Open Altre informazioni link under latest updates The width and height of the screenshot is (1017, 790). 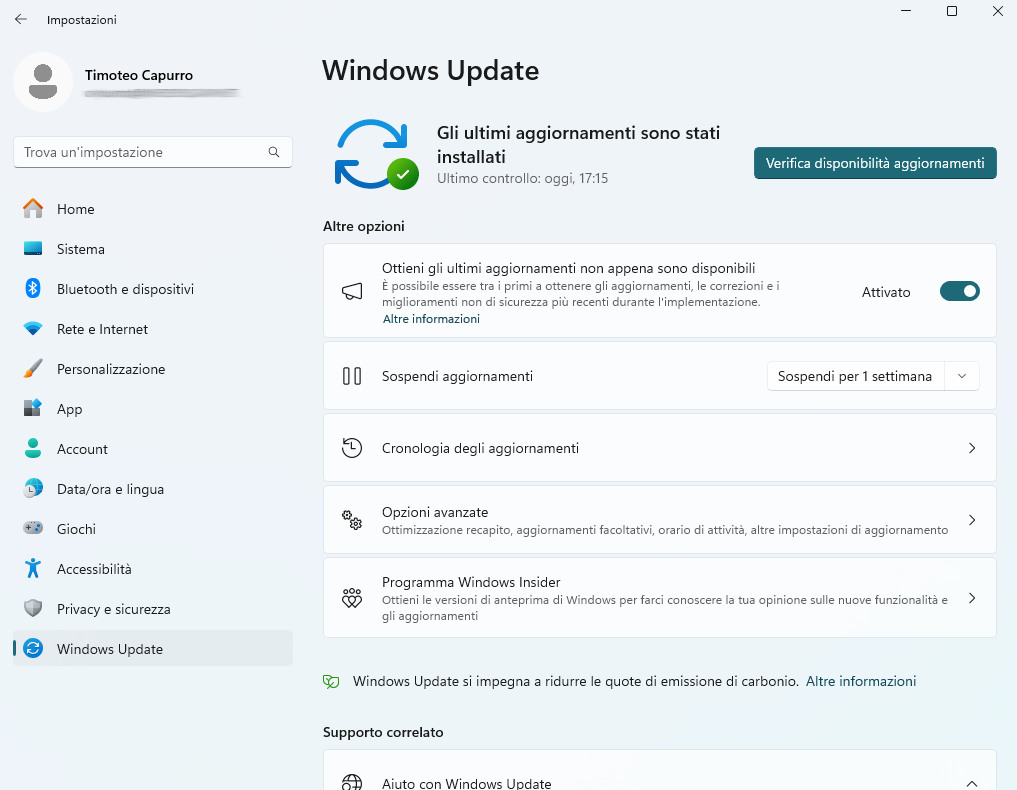pyautogui.click(x=431, y=318)
